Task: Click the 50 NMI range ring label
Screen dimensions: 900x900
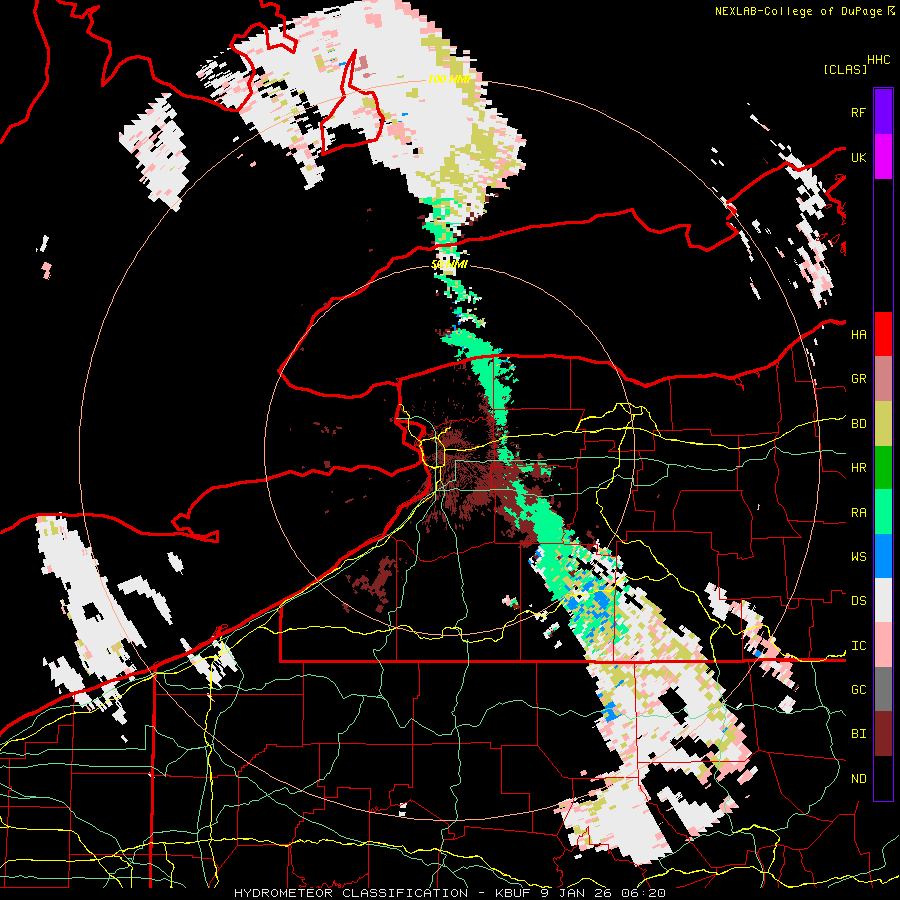Action: coord(449,264)
